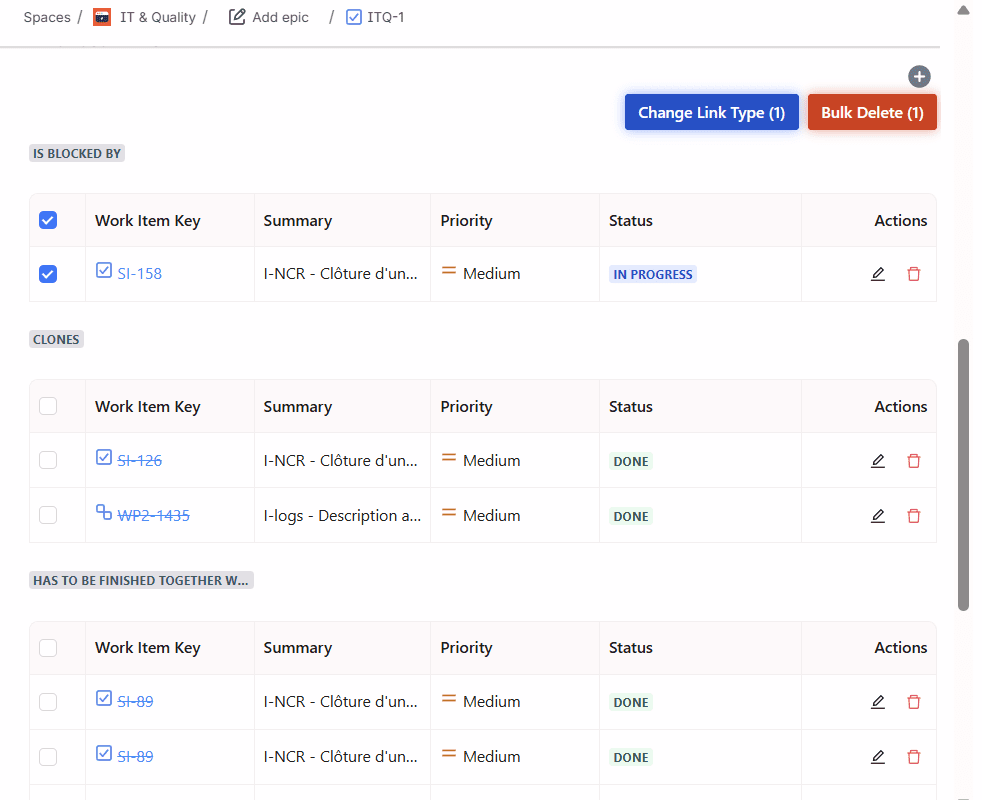982x800 pixels.
Task: Edit the SI-158 link with pencil icon
Action: [878, 274]
